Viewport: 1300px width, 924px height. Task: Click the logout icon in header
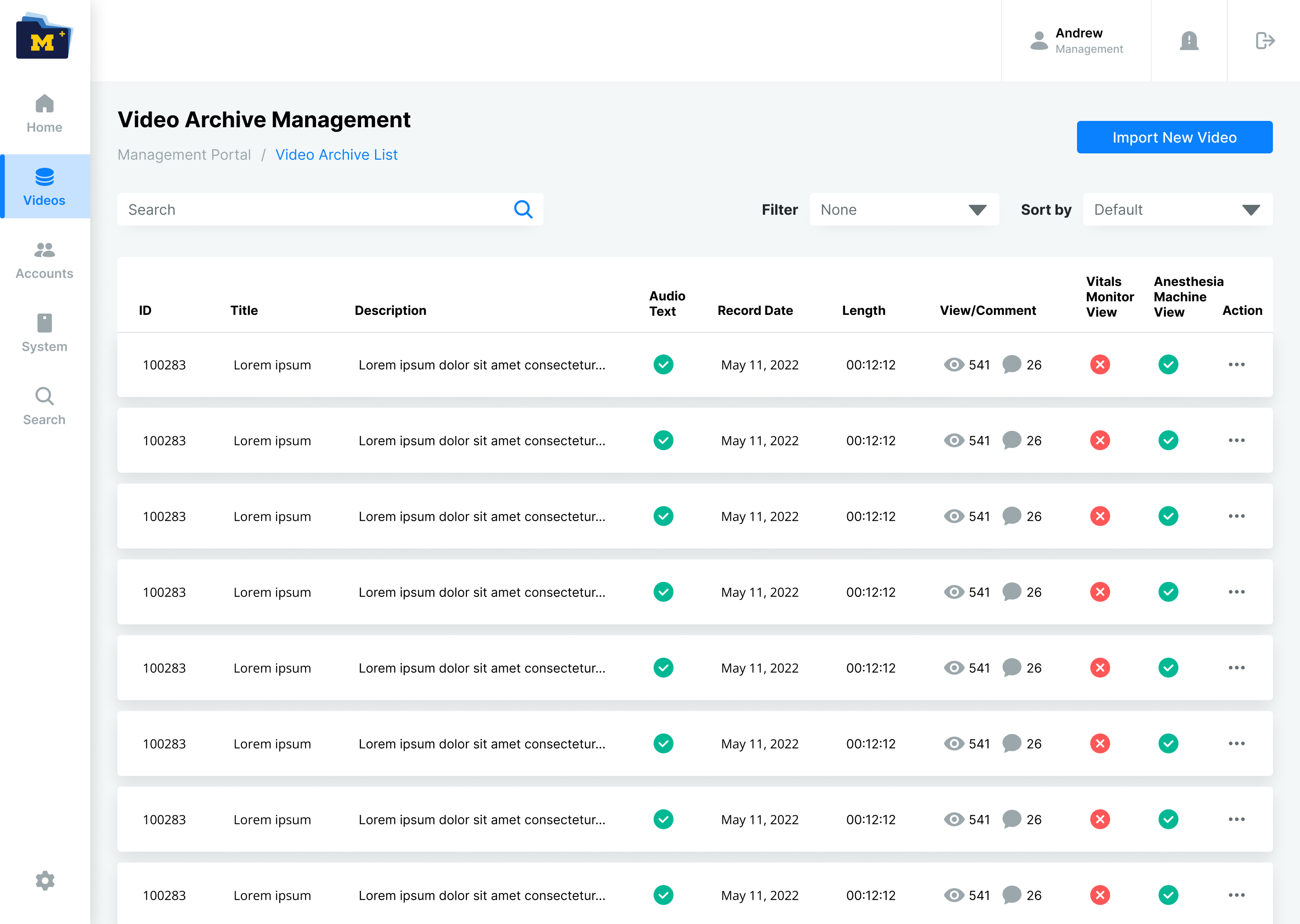[x=1265, y=41]
